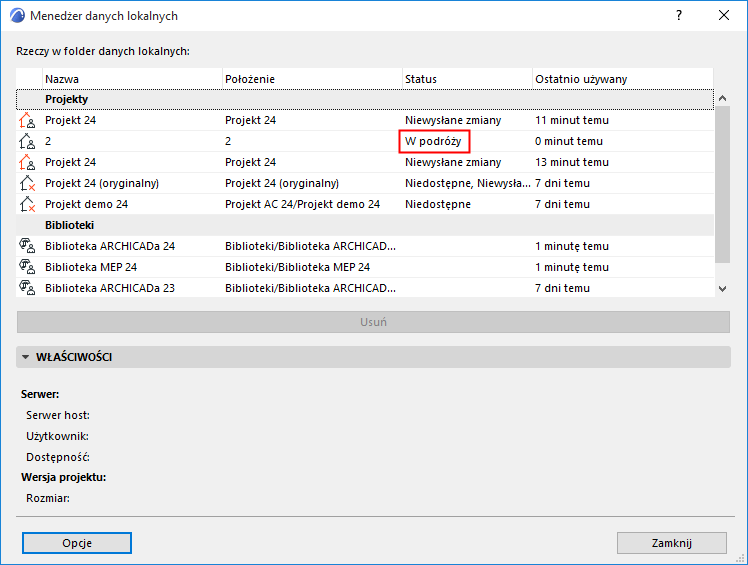Click the Projekt AC 24/Projekt demo 24 location cell

(x=302, y=204)
